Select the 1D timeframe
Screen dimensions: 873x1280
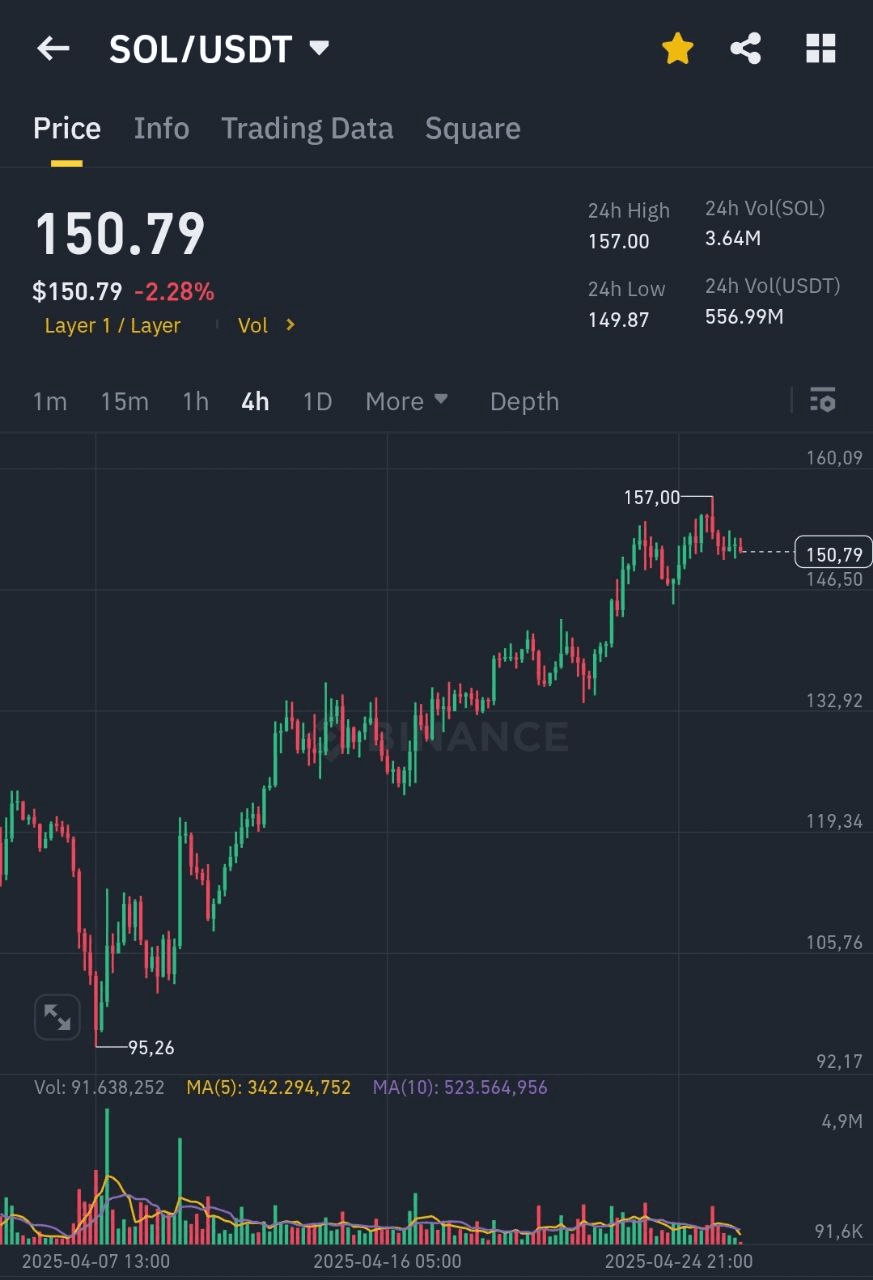(x=317, y=401)
